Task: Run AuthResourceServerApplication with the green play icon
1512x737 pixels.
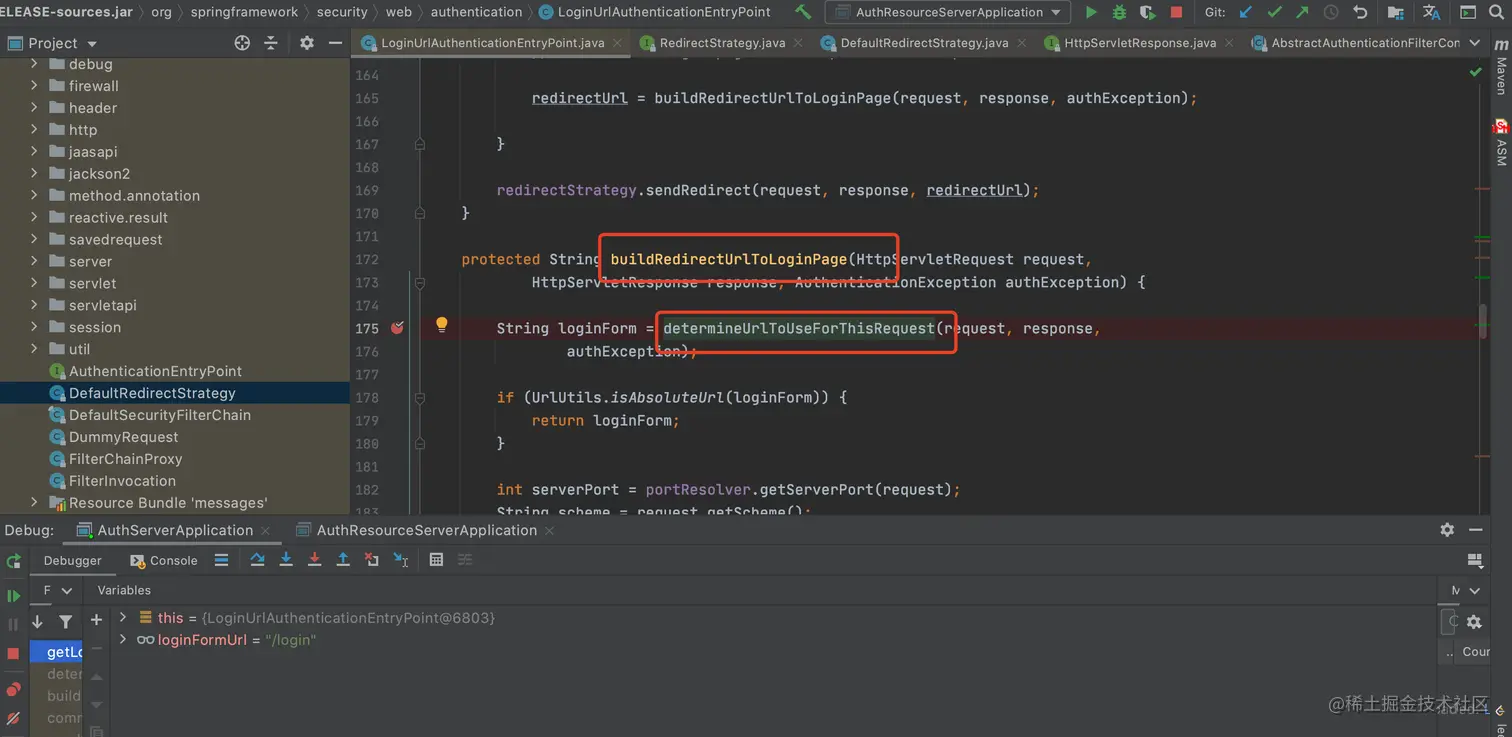Action: (1091, 12)
